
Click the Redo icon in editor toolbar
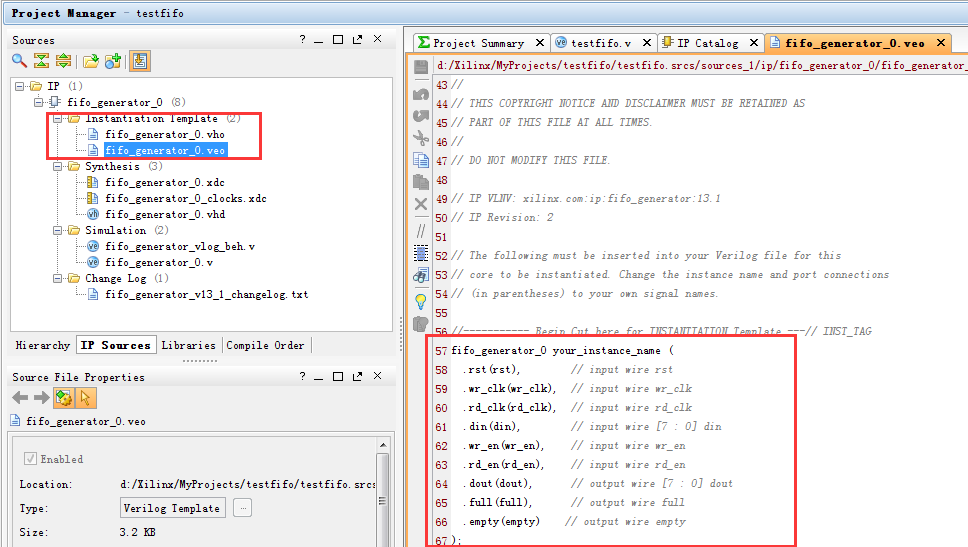point(421,116)
